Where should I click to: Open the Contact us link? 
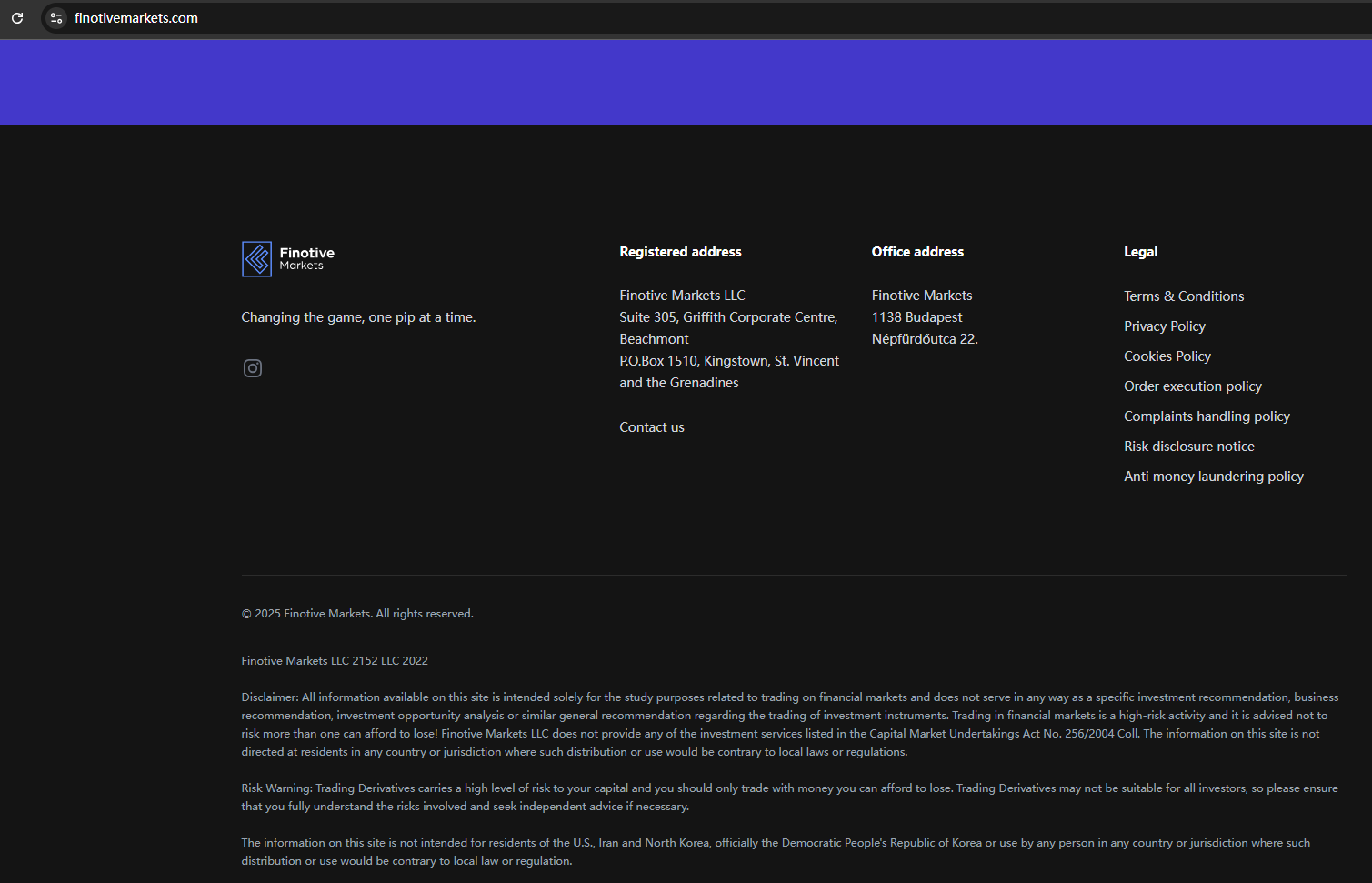click(x=651, y=427)
